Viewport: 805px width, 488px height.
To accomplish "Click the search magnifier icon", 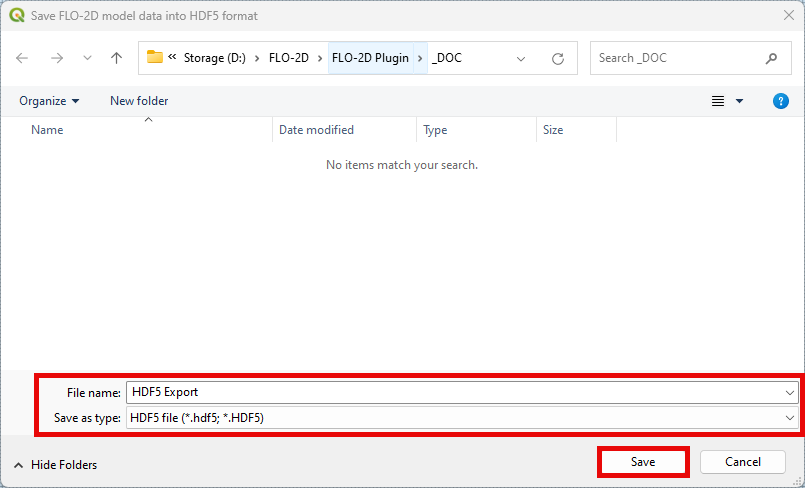I will tap(771, 58).
